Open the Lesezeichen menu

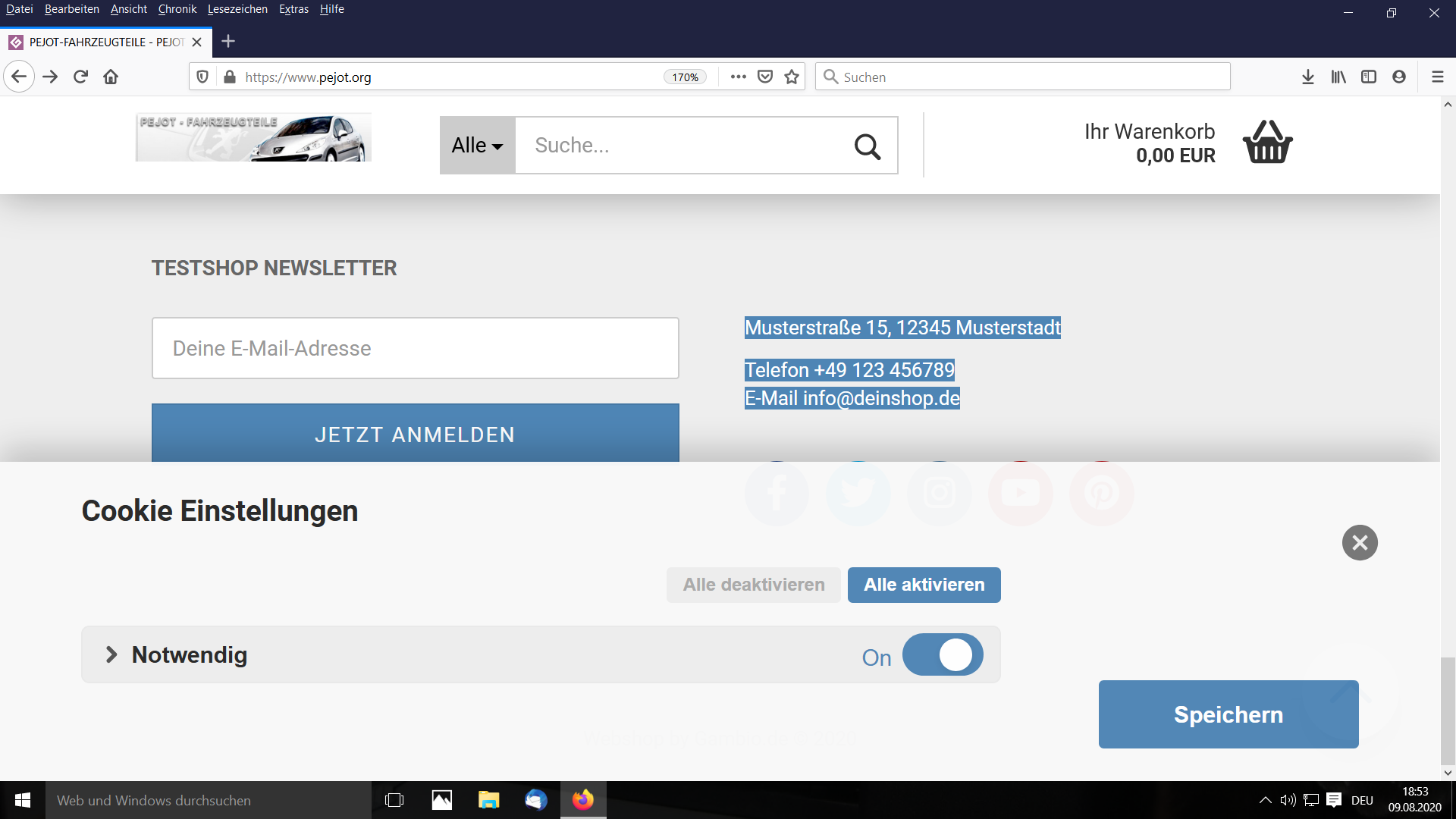[237, 9]
